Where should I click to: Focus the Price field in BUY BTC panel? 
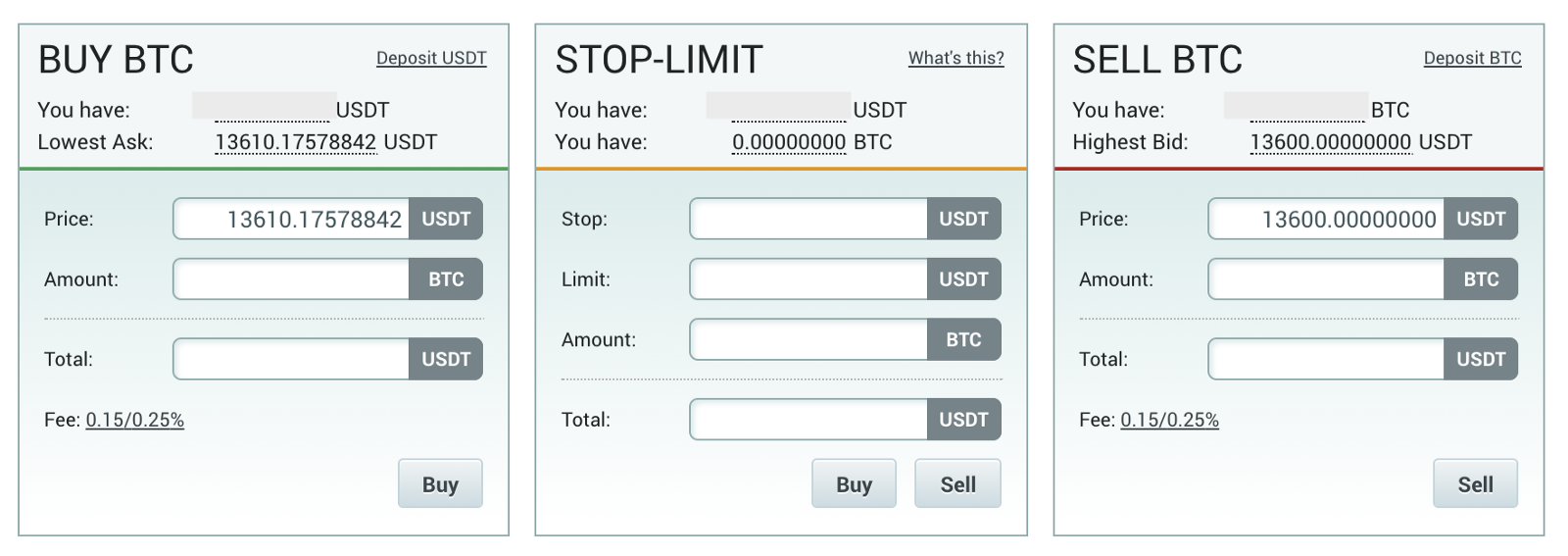[292, 219]
